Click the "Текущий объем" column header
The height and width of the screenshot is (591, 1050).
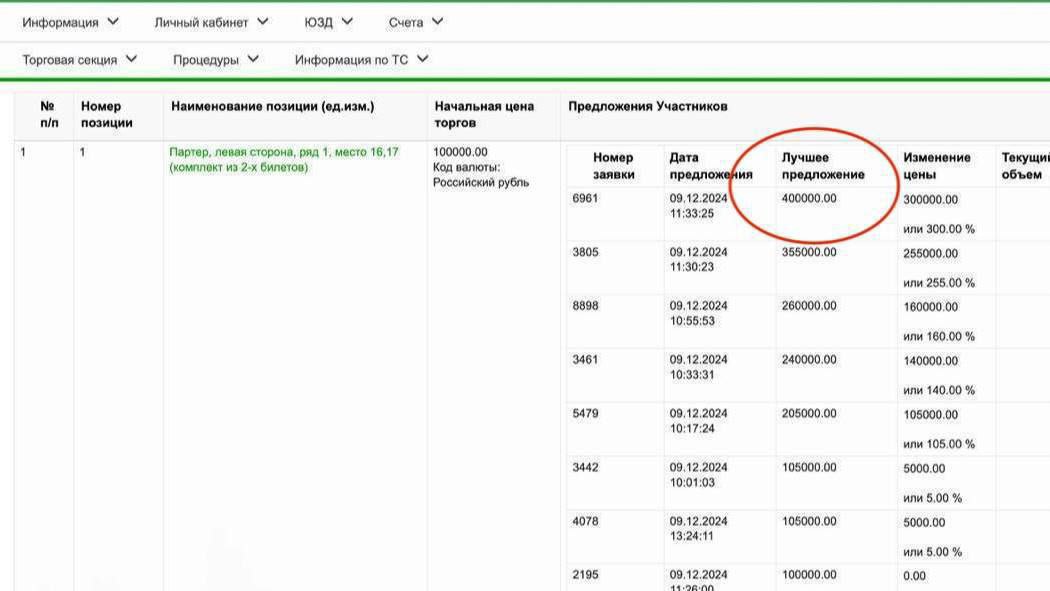tap(1025, 166)
